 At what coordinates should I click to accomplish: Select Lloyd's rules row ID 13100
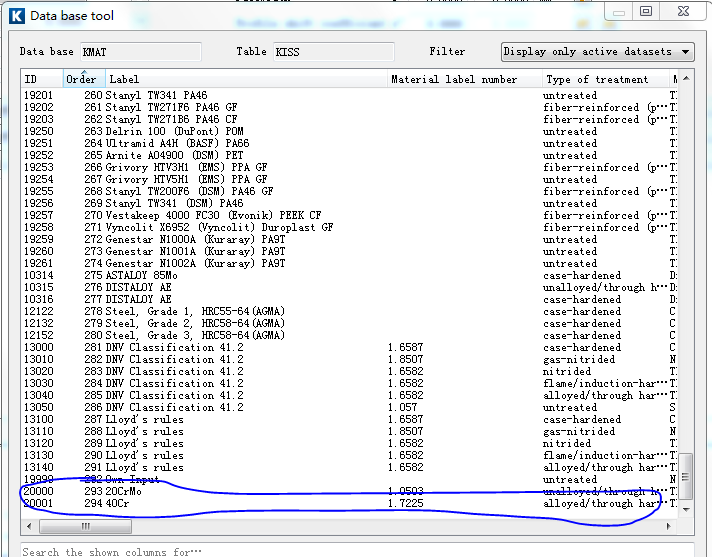[x=350, y=419]
